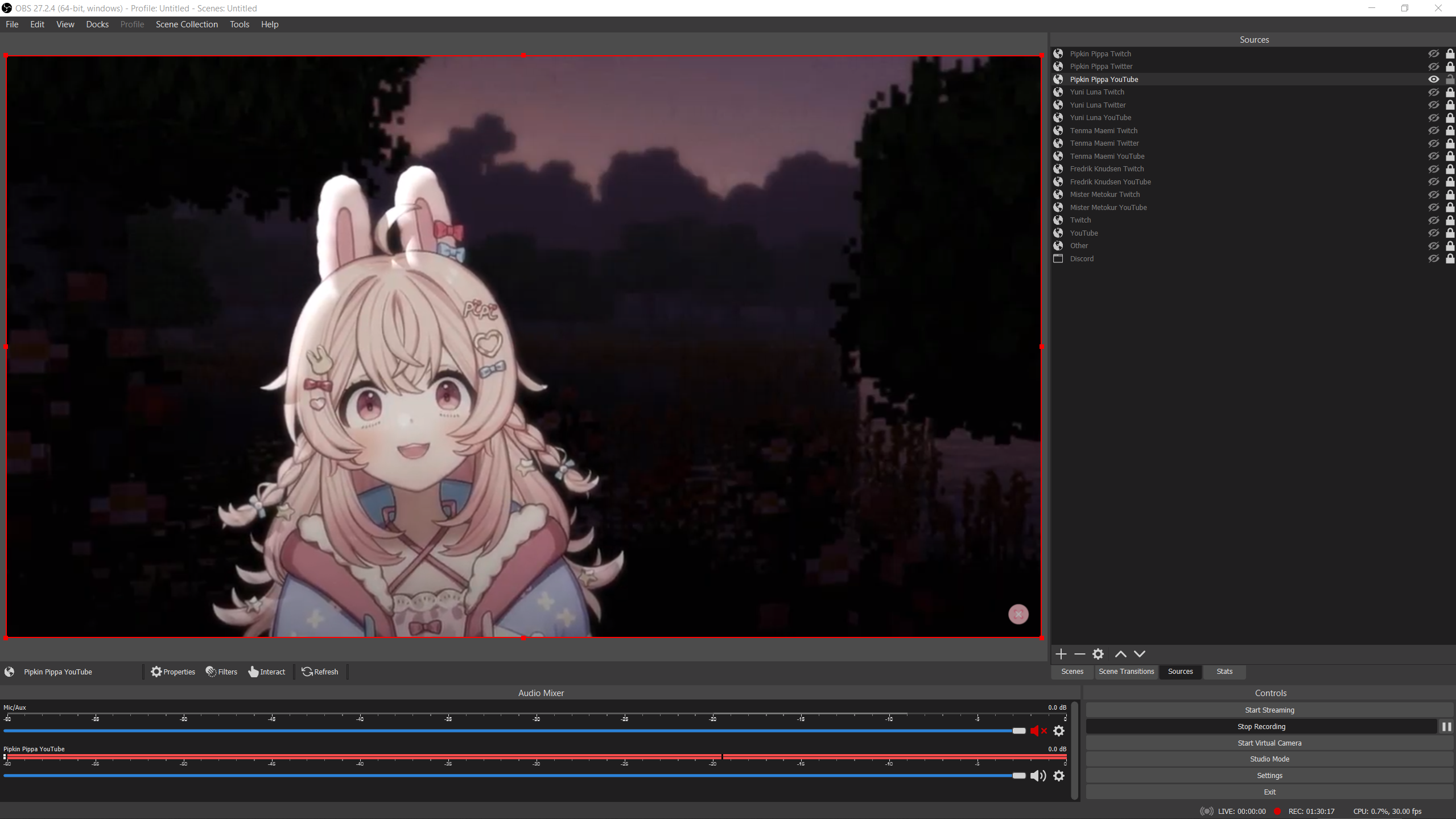Unlock the Tenma Maemi YouTube source
Screen dimensions: 1456x819
coord(1450,156)
